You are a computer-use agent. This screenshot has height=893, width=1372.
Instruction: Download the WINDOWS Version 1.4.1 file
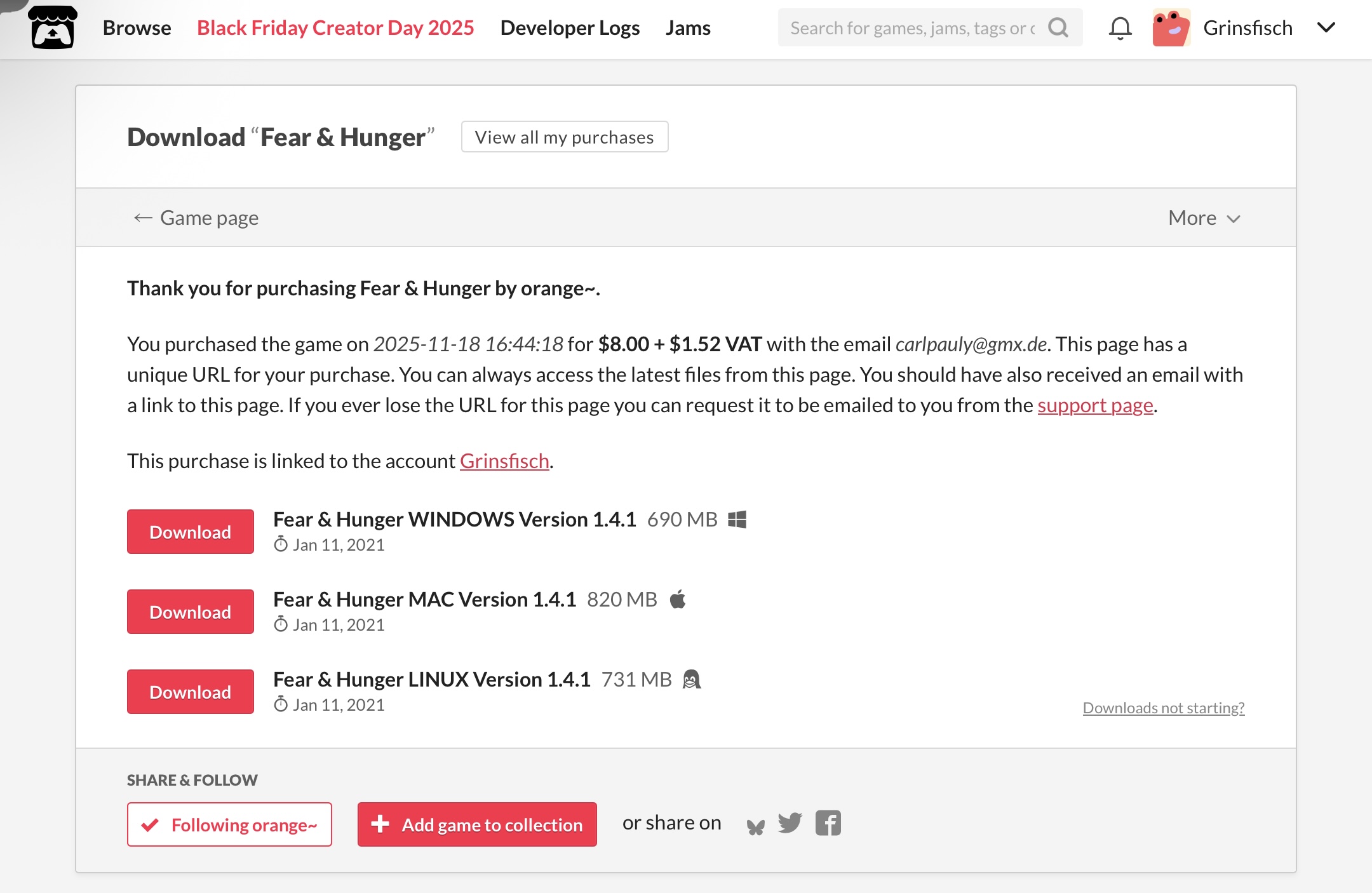(x=190, y=532)
